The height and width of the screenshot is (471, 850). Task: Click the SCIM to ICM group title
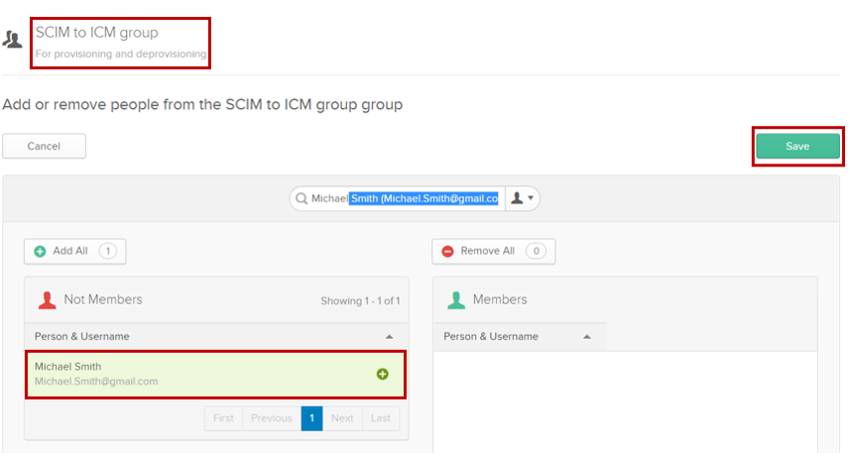[x=97, y=33]
